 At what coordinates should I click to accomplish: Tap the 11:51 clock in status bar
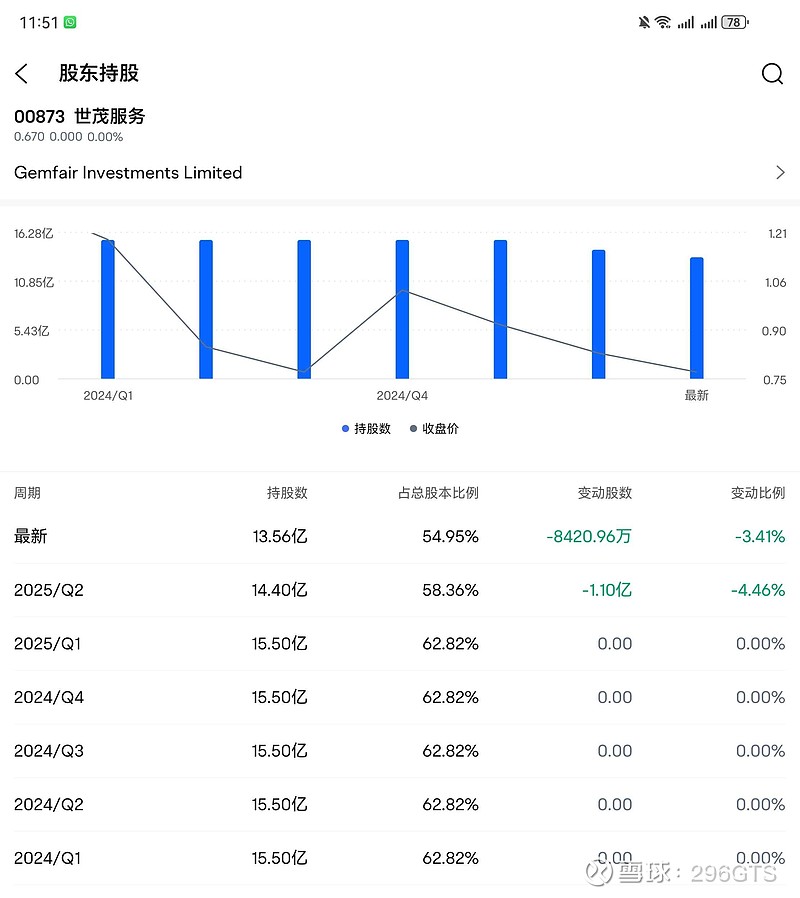tap(39, 22)
